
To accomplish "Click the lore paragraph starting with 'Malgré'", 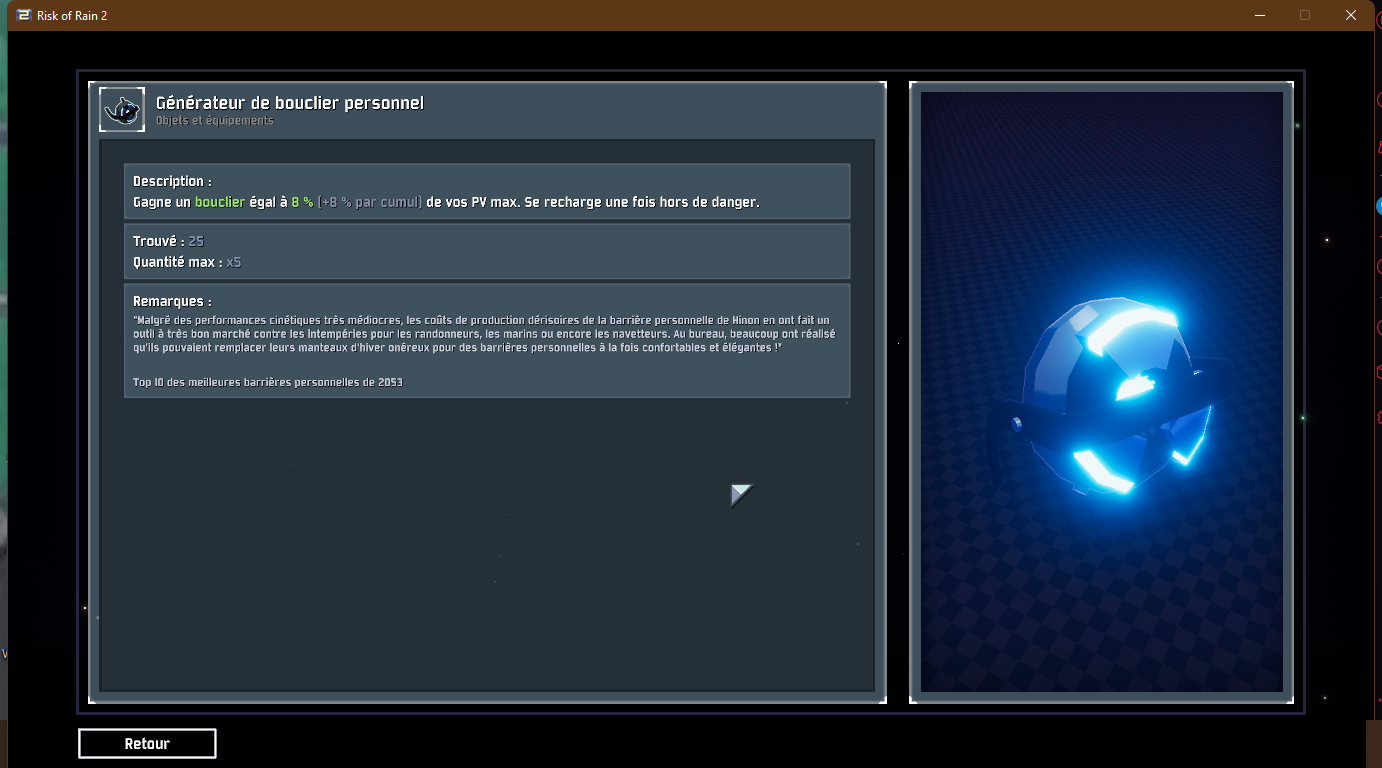I will click(484, 334).
